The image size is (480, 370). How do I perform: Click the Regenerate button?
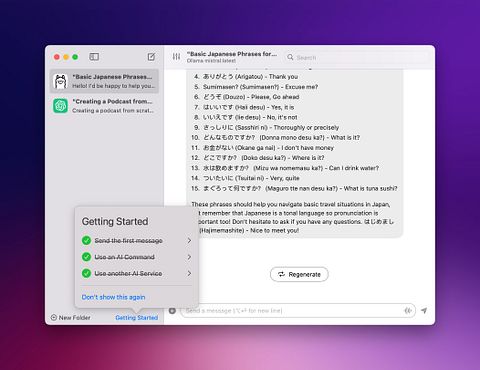(x=299, y=274)
